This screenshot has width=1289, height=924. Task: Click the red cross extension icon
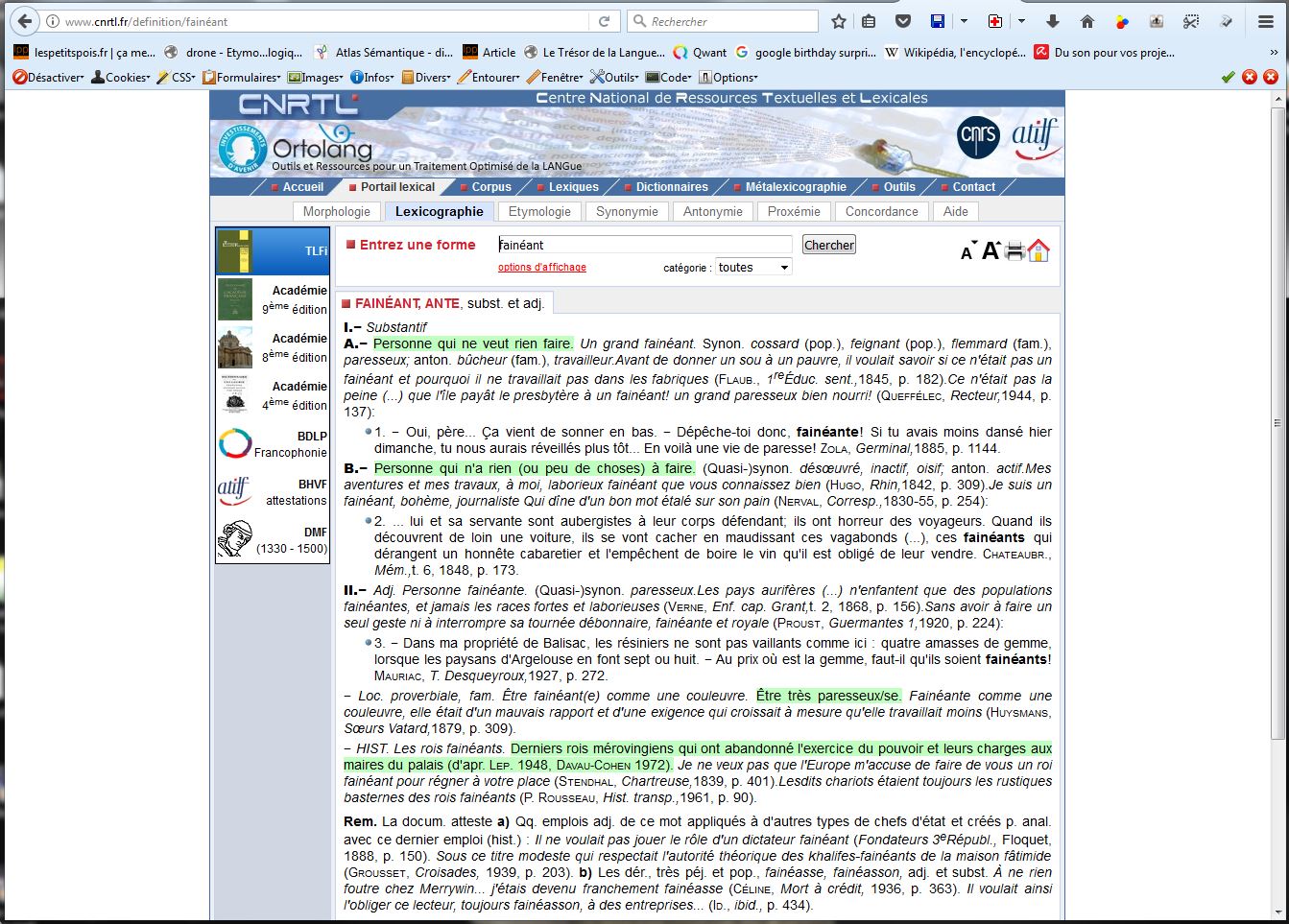[x=995, y=21]
